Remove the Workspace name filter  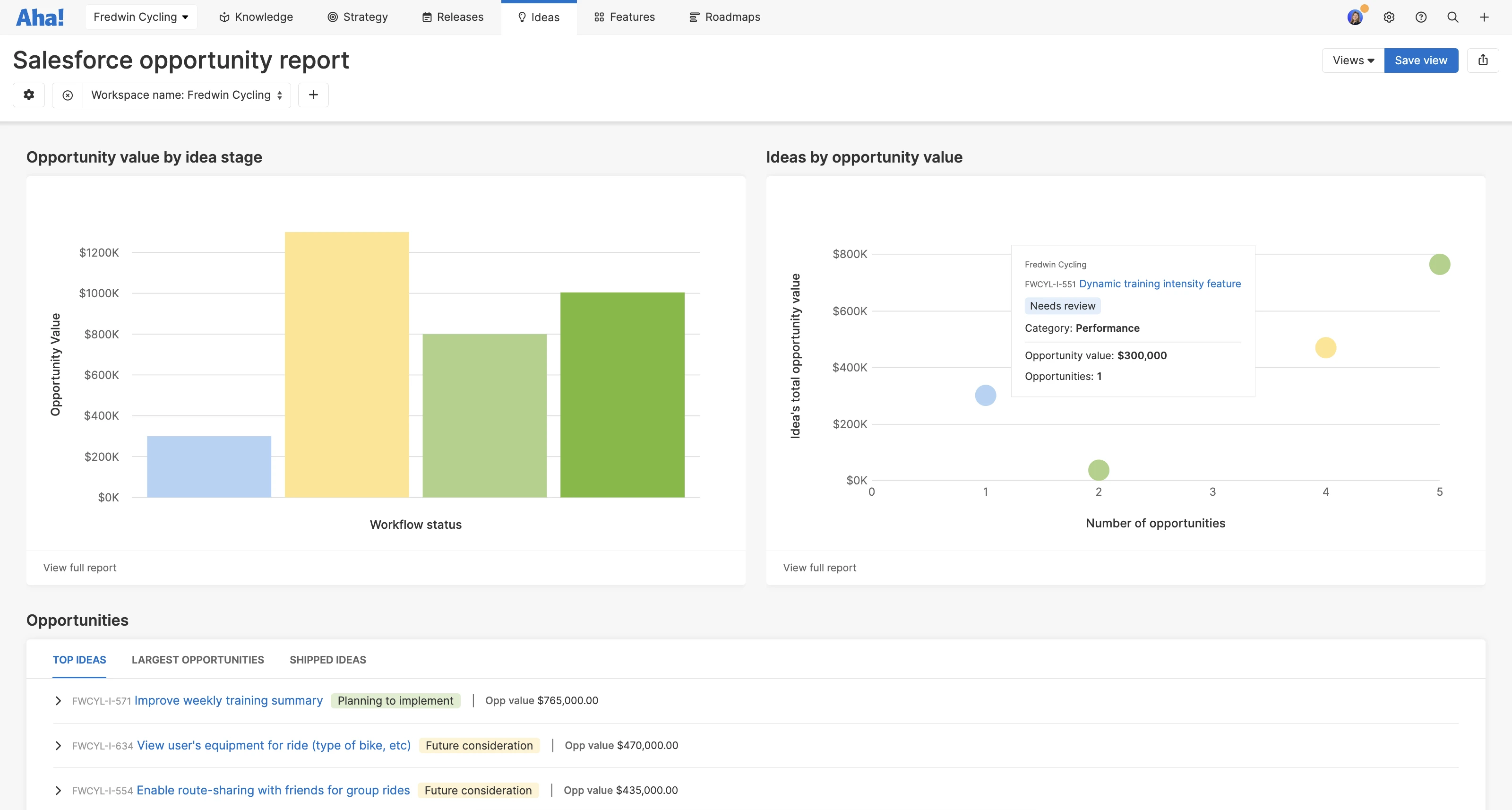[68, 95]
